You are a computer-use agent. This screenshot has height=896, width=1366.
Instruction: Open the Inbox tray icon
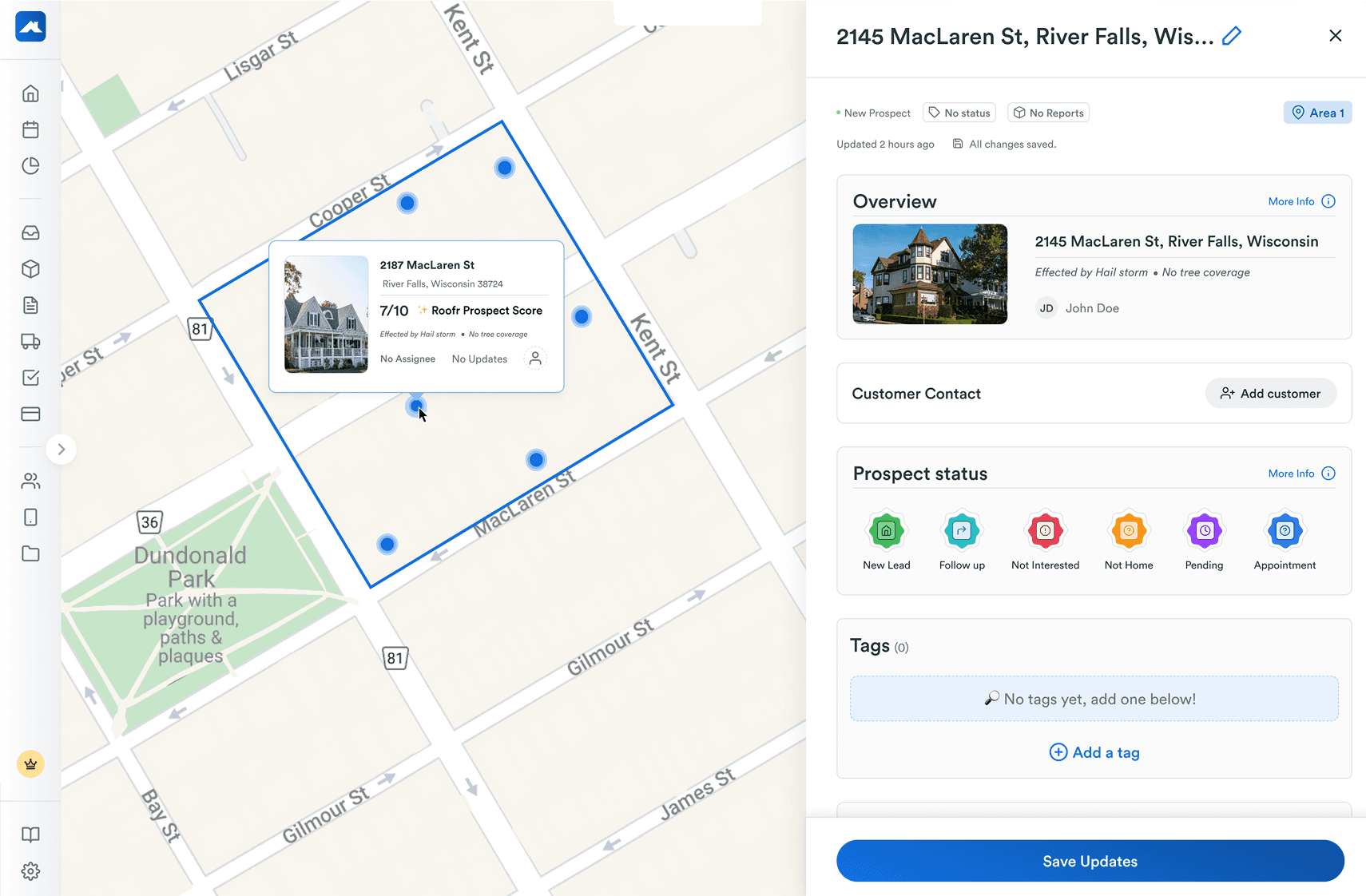click(x=30, y=232)
